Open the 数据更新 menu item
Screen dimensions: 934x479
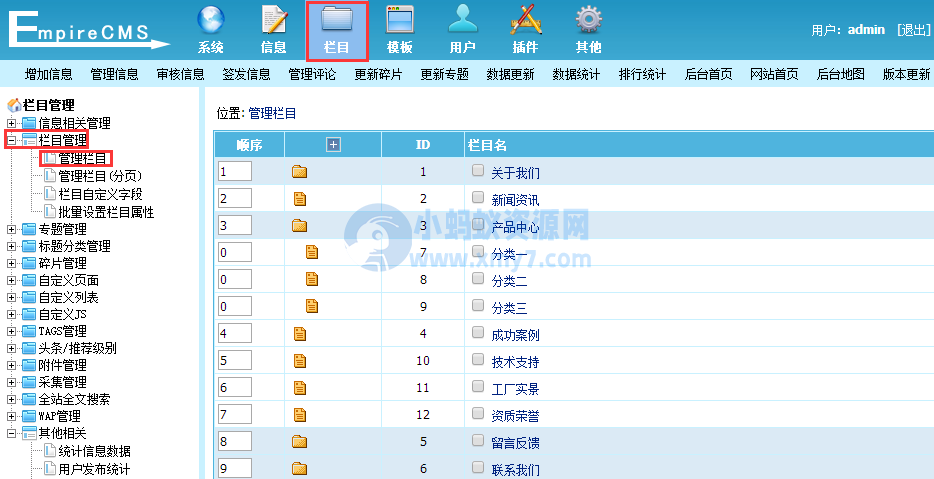(x=510, y=74)
